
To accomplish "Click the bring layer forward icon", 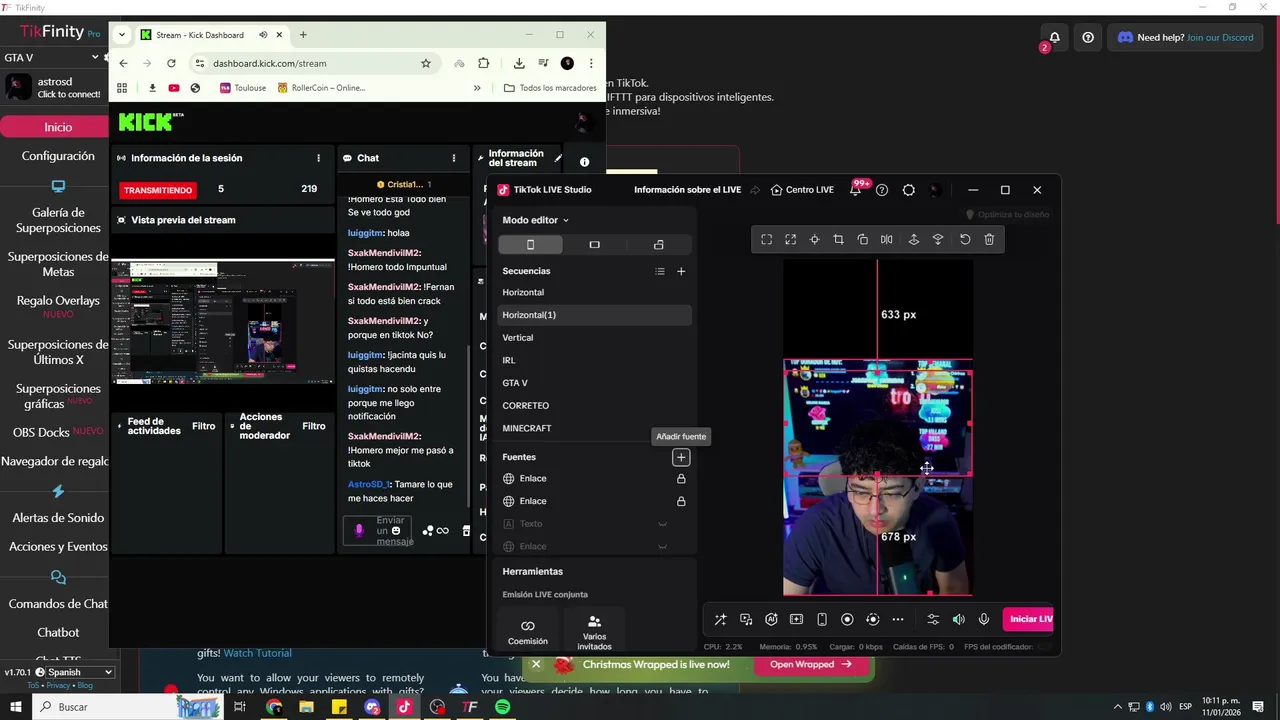I will coord(913,240).
